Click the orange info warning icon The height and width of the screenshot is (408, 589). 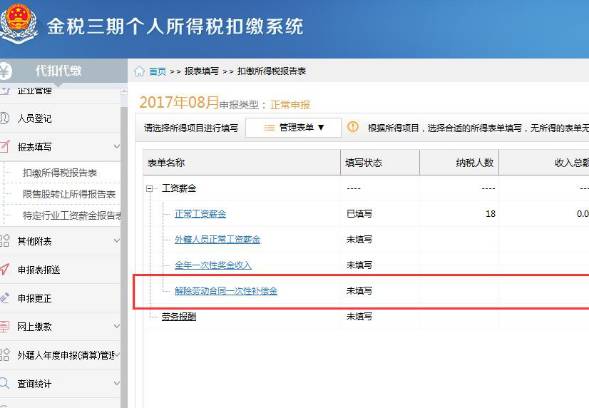[x=353, y=127]
